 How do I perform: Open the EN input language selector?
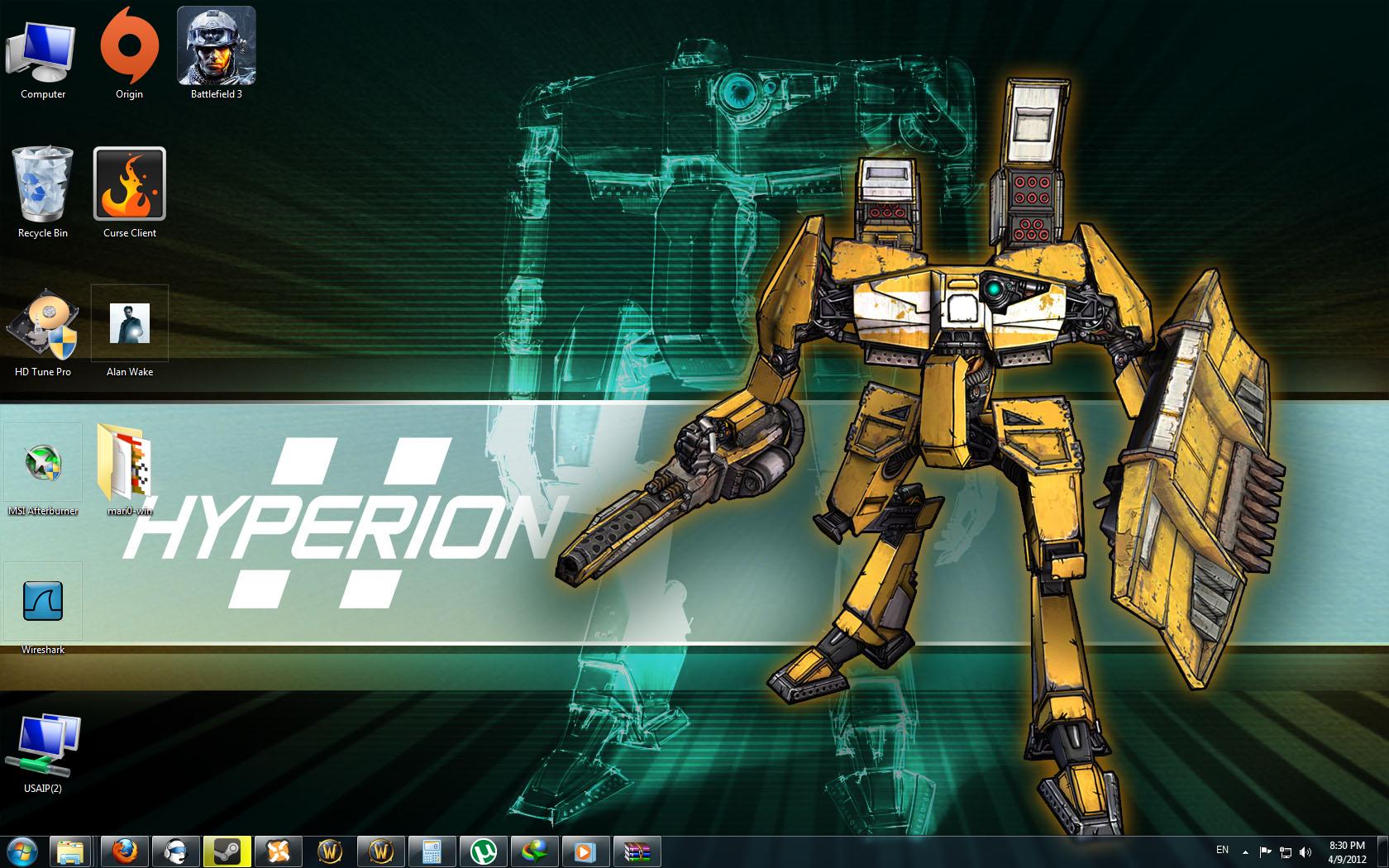1223,850
